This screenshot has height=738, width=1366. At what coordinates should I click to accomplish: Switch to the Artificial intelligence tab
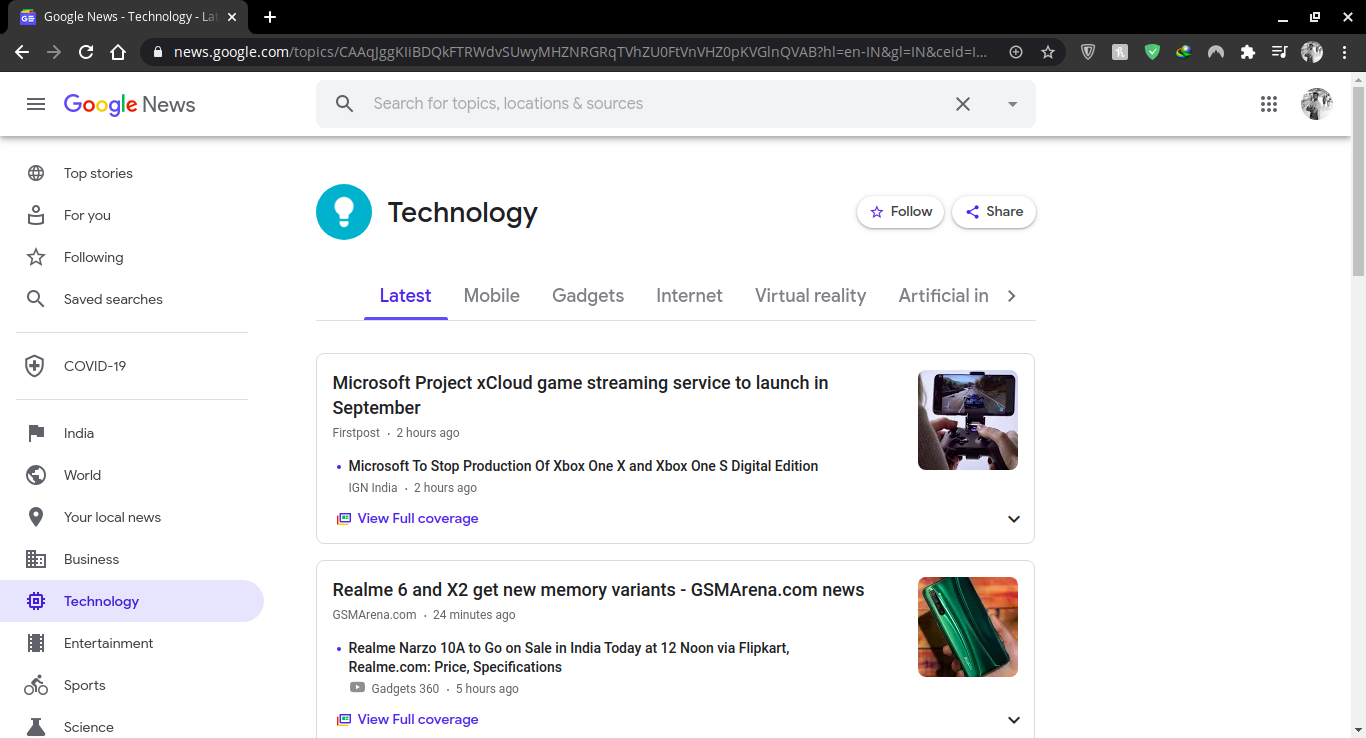click(x=943, y=296)
